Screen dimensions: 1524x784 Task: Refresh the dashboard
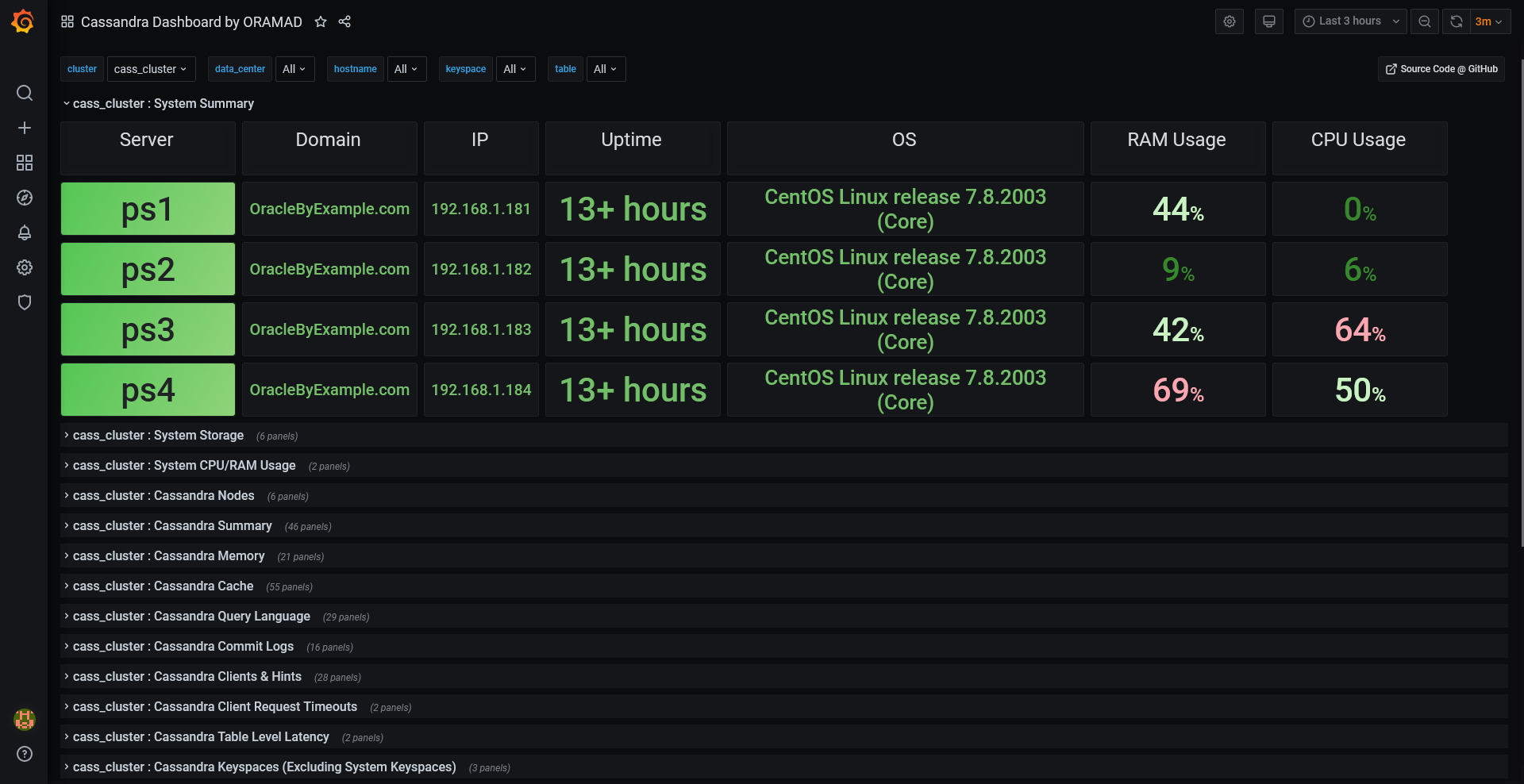pos(1457,21)
